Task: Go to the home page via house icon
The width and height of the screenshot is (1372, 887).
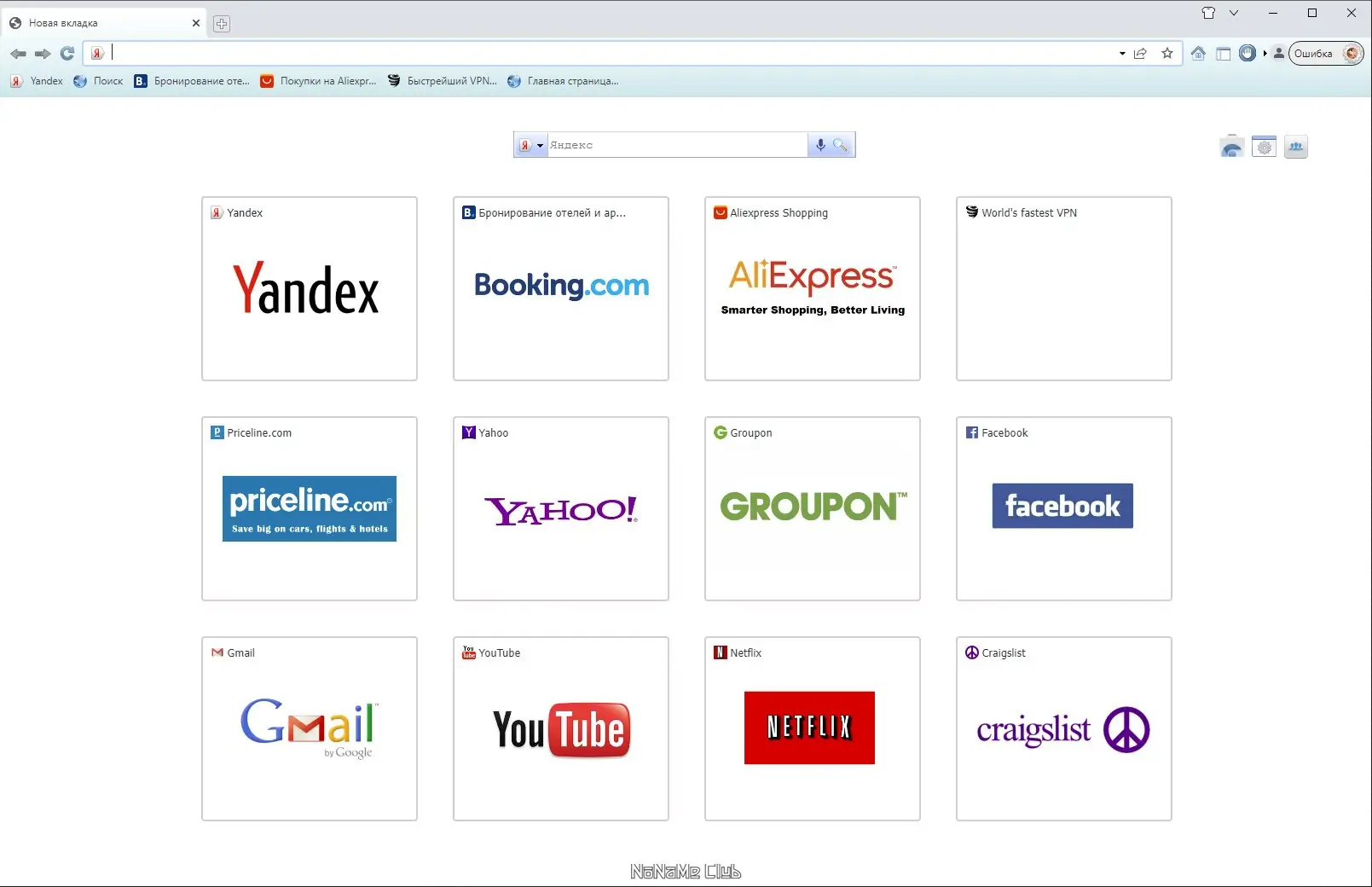Action: click(x=1198, y=54)
